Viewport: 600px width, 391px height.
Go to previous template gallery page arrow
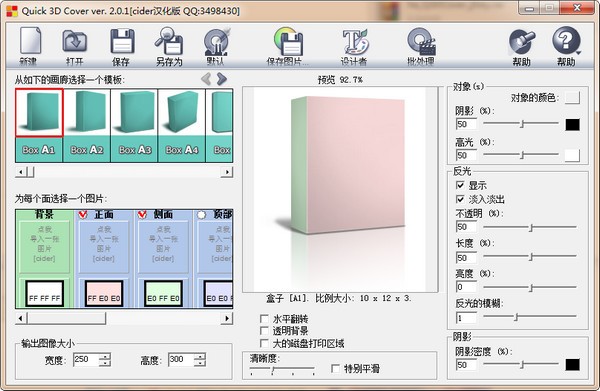[x=206, y=79]
